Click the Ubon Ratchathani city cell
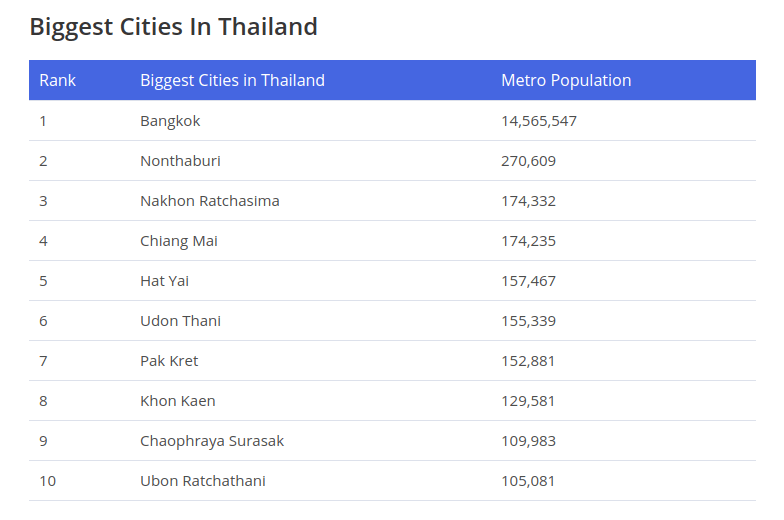Image resolution: width=784 pixels, height=520 pixels. pyautogui.click(x=203, y=481)
